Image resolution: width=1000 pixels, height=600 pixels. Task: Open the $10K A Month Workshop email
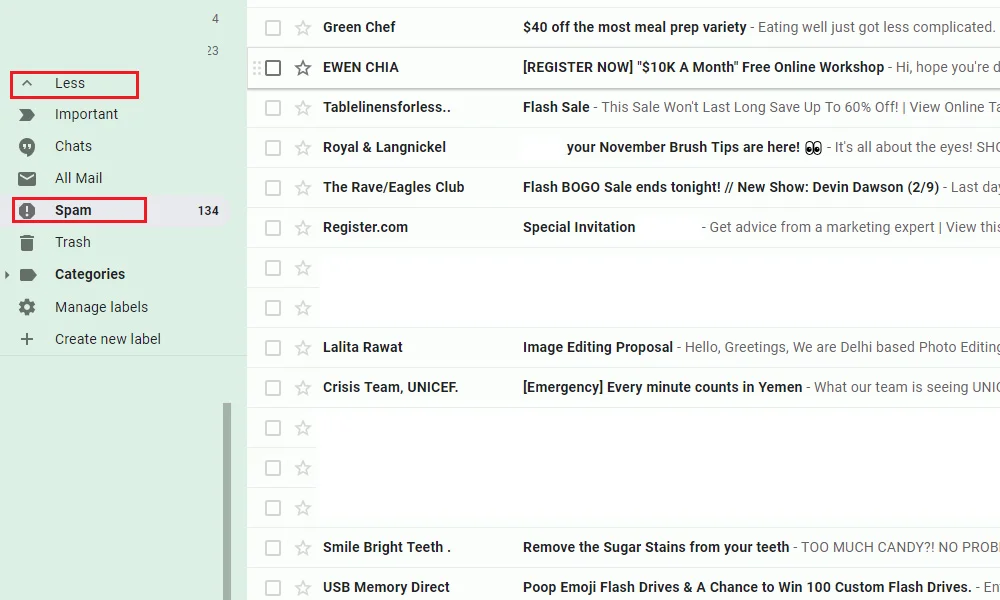[703, 67]
